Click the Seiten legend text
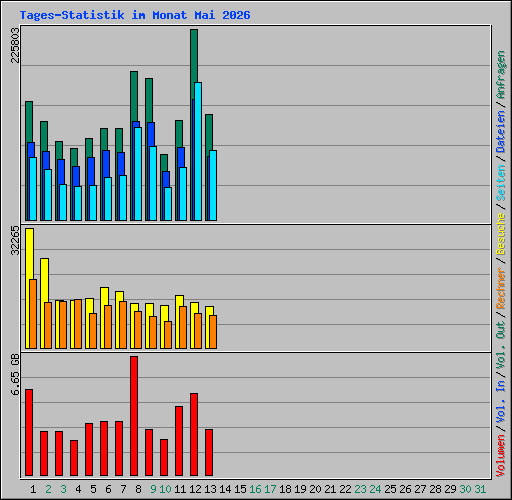Viewport: 512px width, 500px height. click(501, 183)
